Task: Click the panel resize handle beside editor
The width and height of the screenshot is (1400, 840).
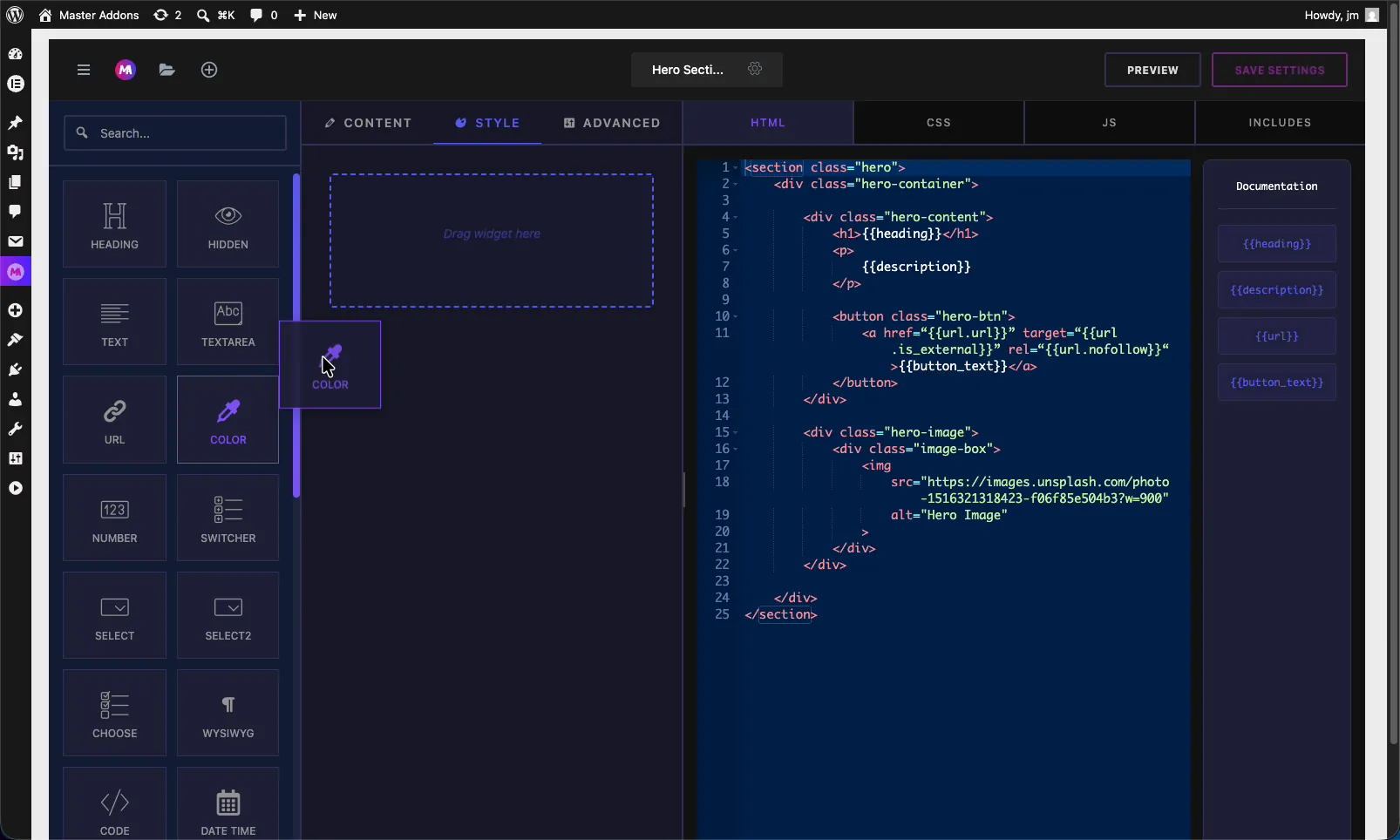Action: (683, 490)
